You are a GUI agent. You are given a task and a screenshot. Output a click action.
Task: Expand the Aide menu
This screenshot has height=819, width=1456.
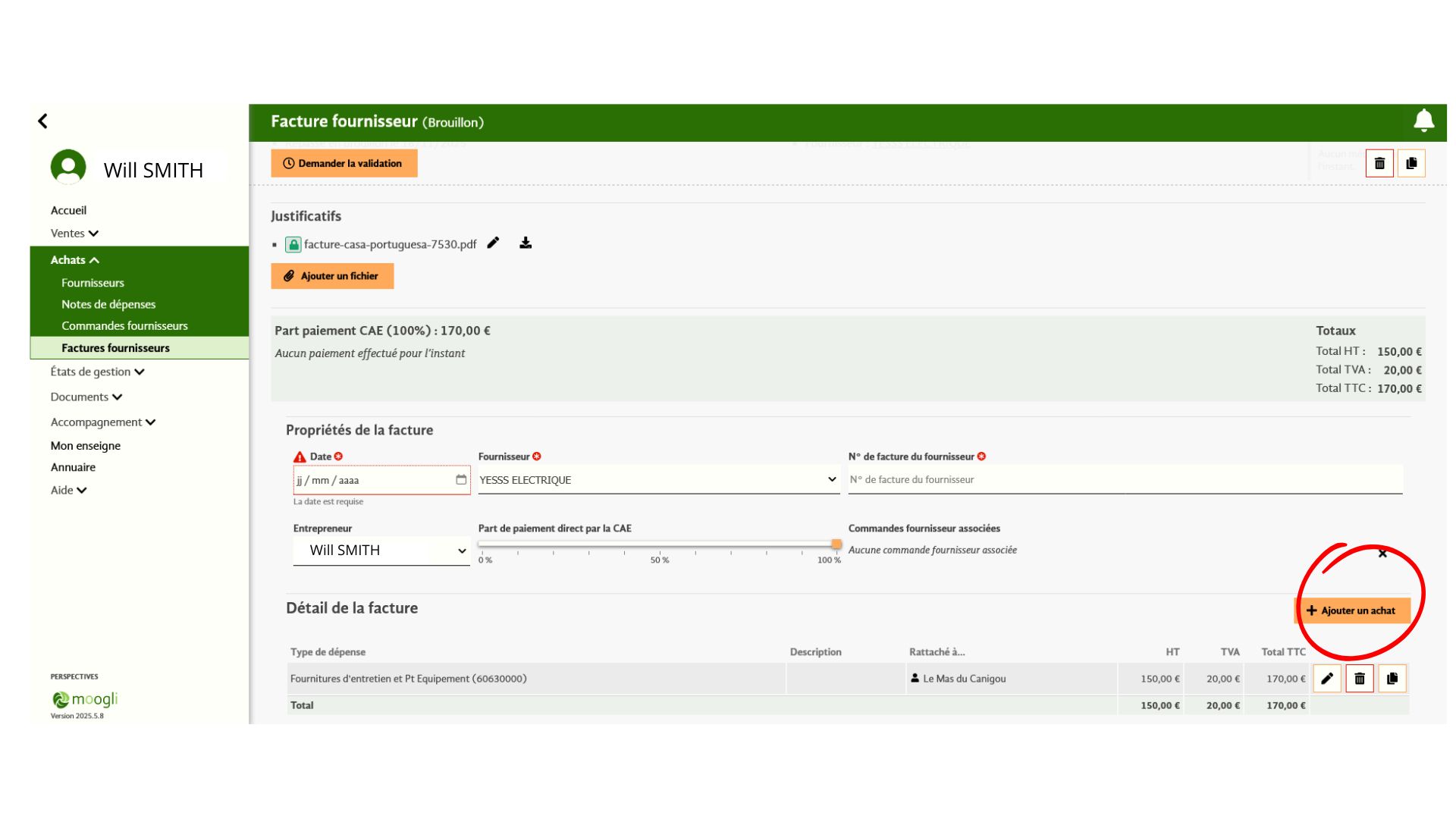coord(68,490)
